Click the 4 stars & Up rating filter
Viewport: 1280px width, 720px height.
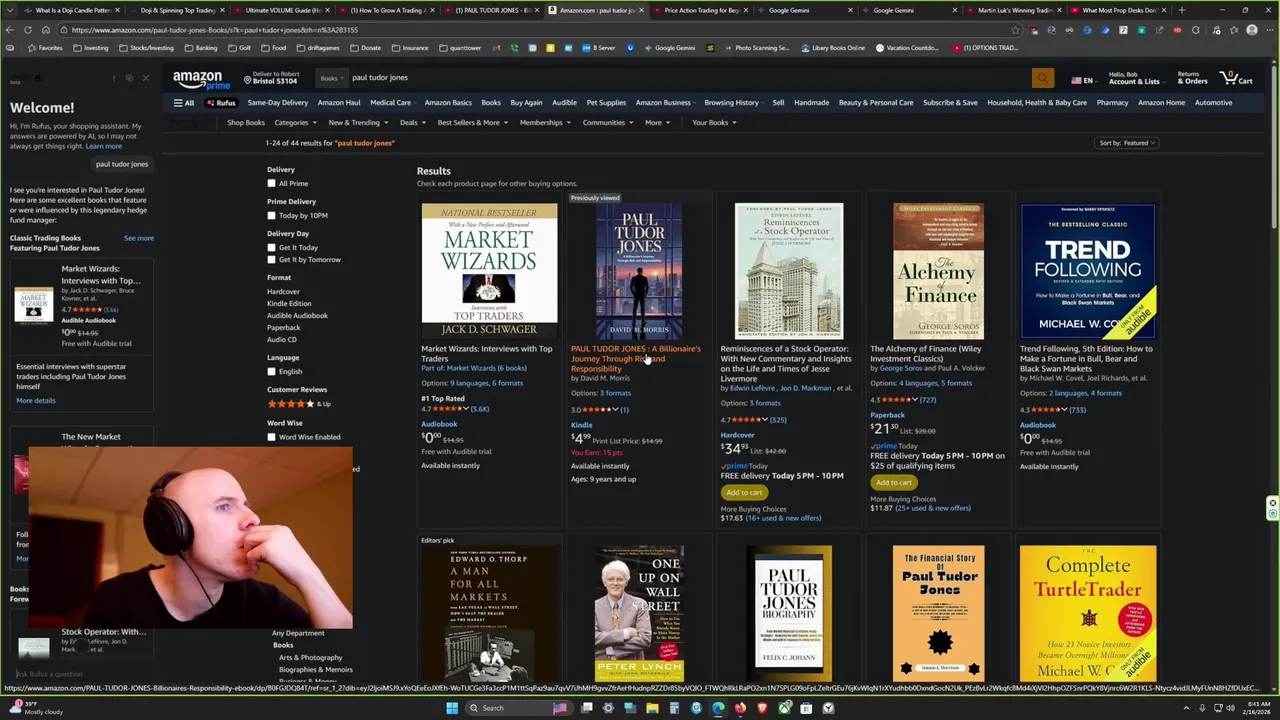pyautogui.click(x=299, y=404)
